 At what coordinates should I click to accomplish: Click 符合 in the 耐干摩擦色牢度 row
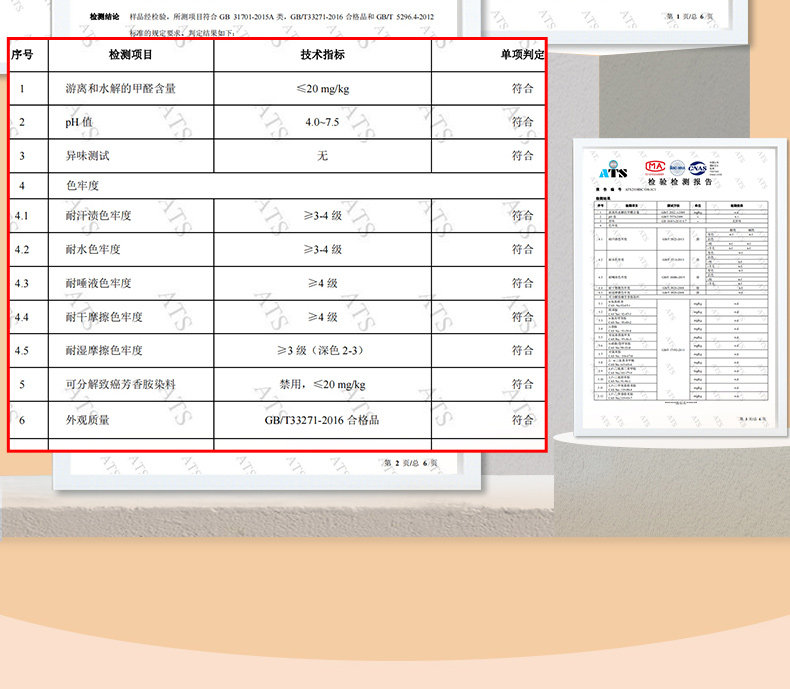pyautogui.click(x=522, y=317)
